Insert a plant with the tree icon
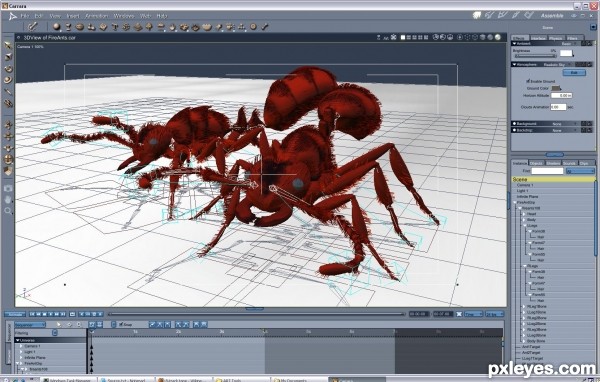600x382 pixels. coord(149,27)
